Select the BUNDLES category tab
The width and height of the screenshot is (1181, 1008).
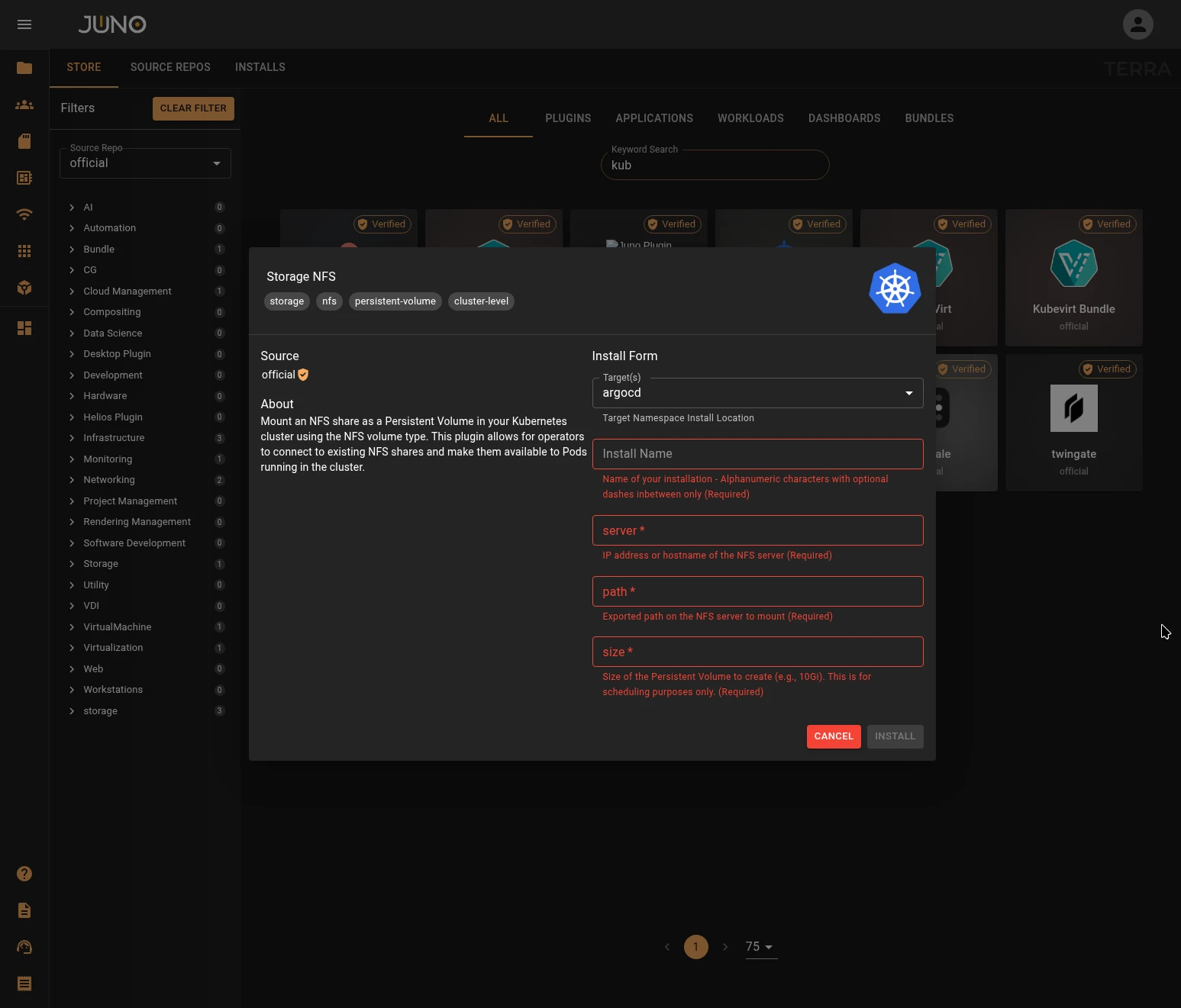tap(929, 118)
